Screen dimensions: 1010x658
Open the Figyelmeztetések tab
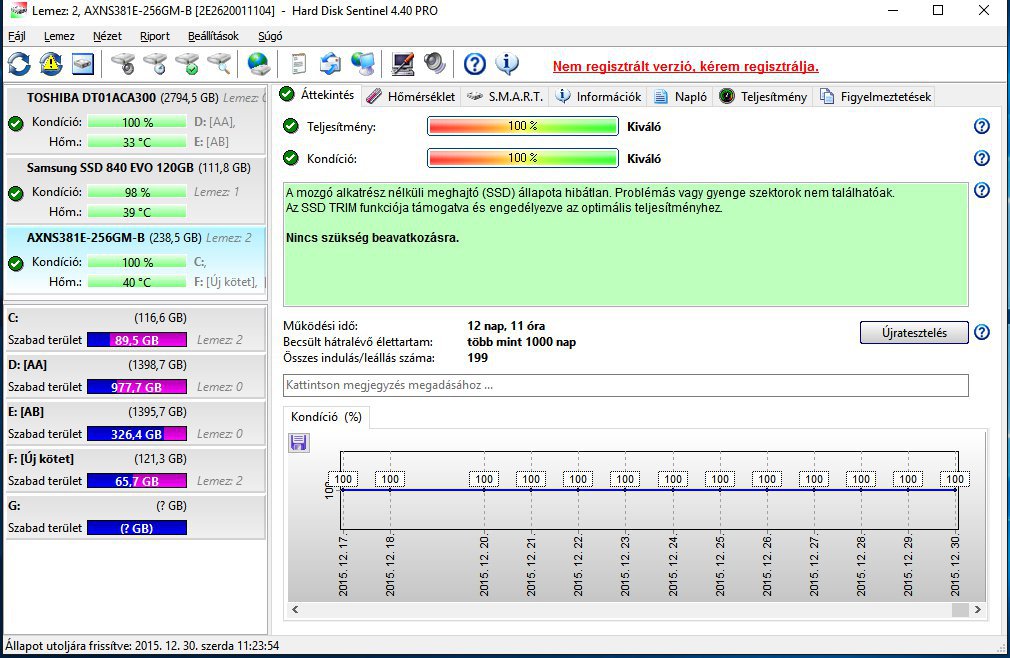(x=876, y=97)
